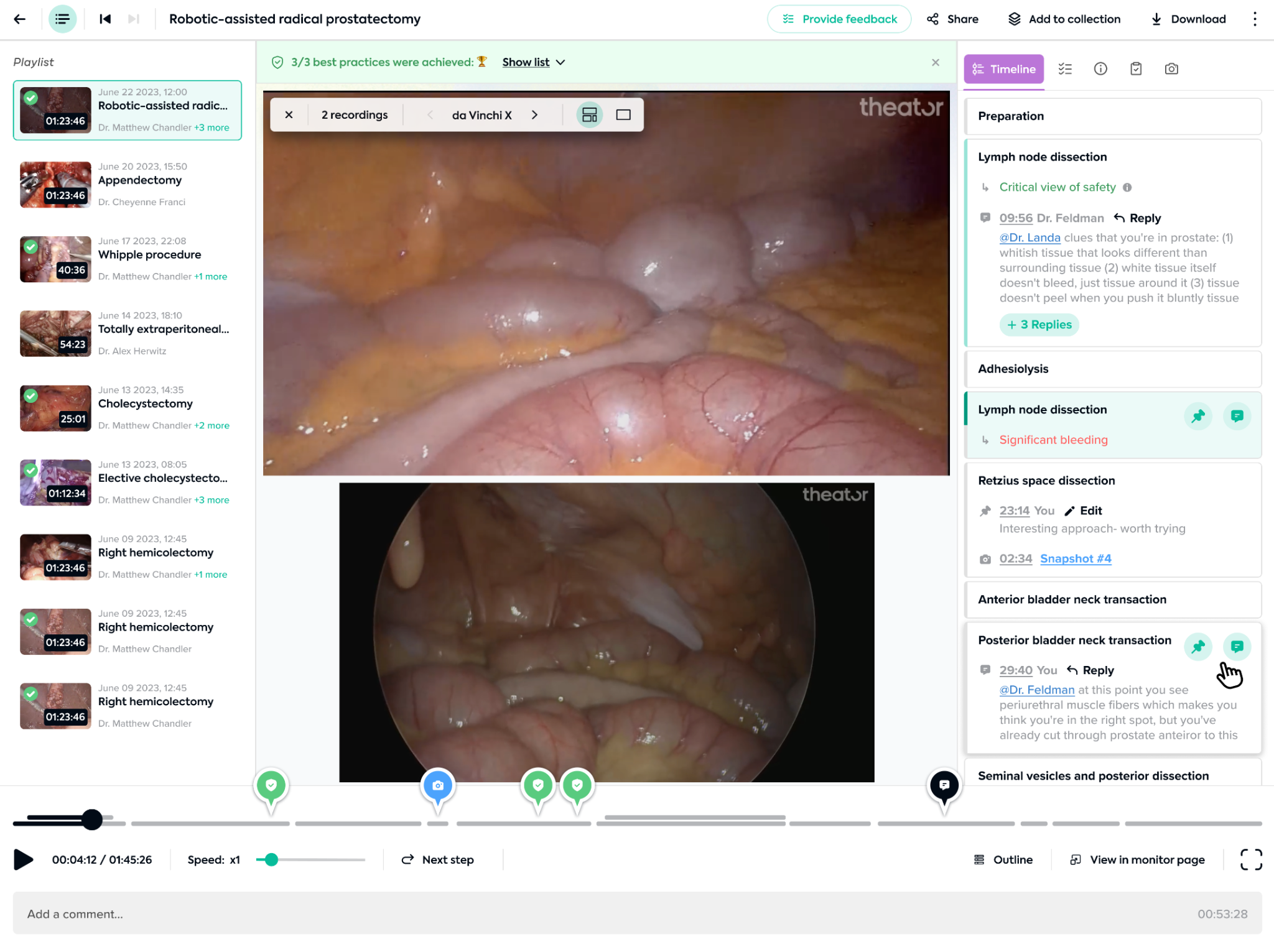Open the Outline view

(1003, 860)
